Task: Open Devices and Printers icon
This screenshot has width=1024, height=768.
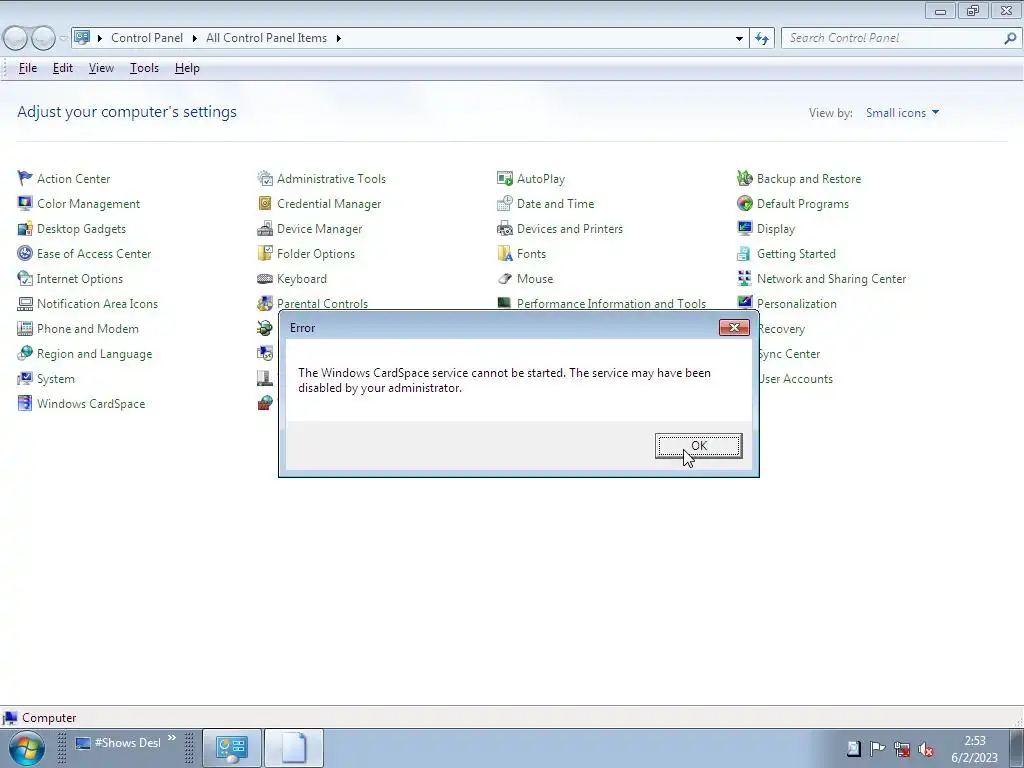Action: [x=504, y=229]
